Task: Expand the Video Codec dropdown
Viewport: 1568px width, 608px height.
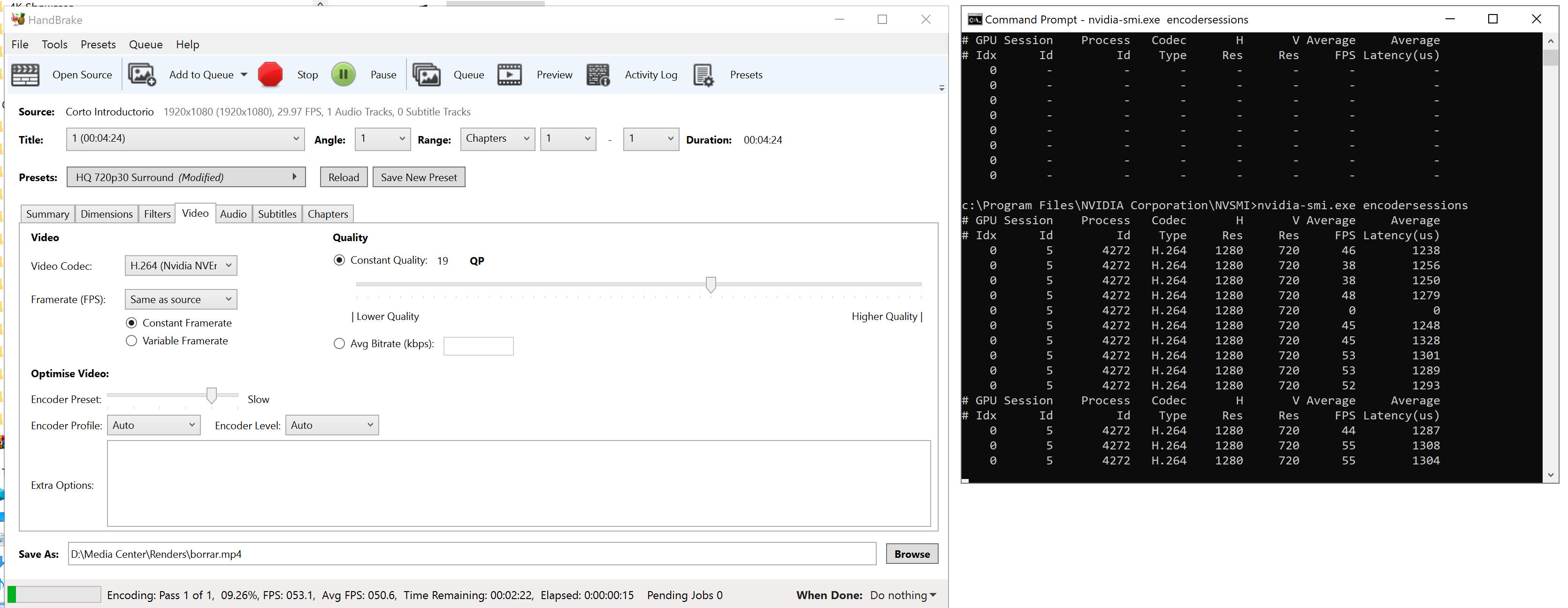Action: [x=181, y=266]
